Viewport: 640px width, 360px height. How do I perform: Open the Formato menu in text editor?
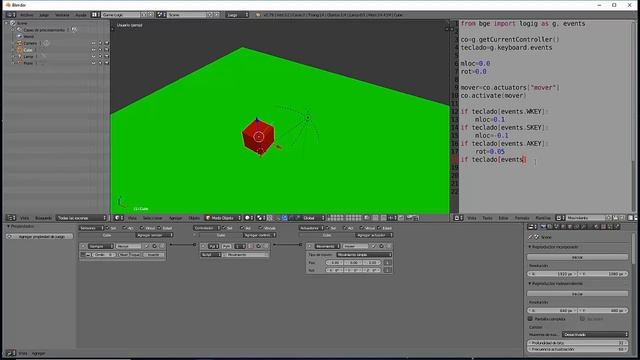pos(522,218)
